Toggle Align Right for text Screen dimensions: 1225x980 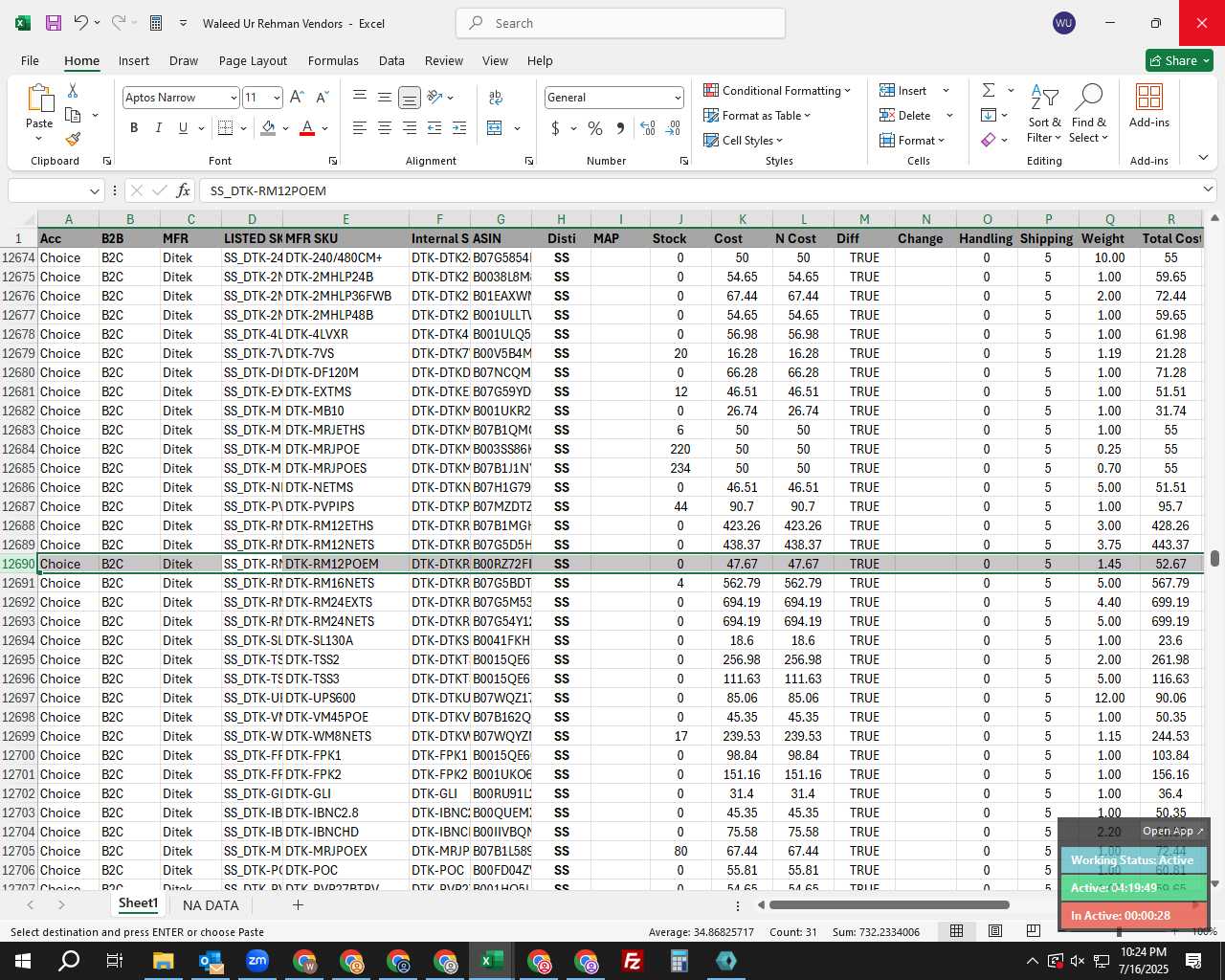click(x=409, y=128)
